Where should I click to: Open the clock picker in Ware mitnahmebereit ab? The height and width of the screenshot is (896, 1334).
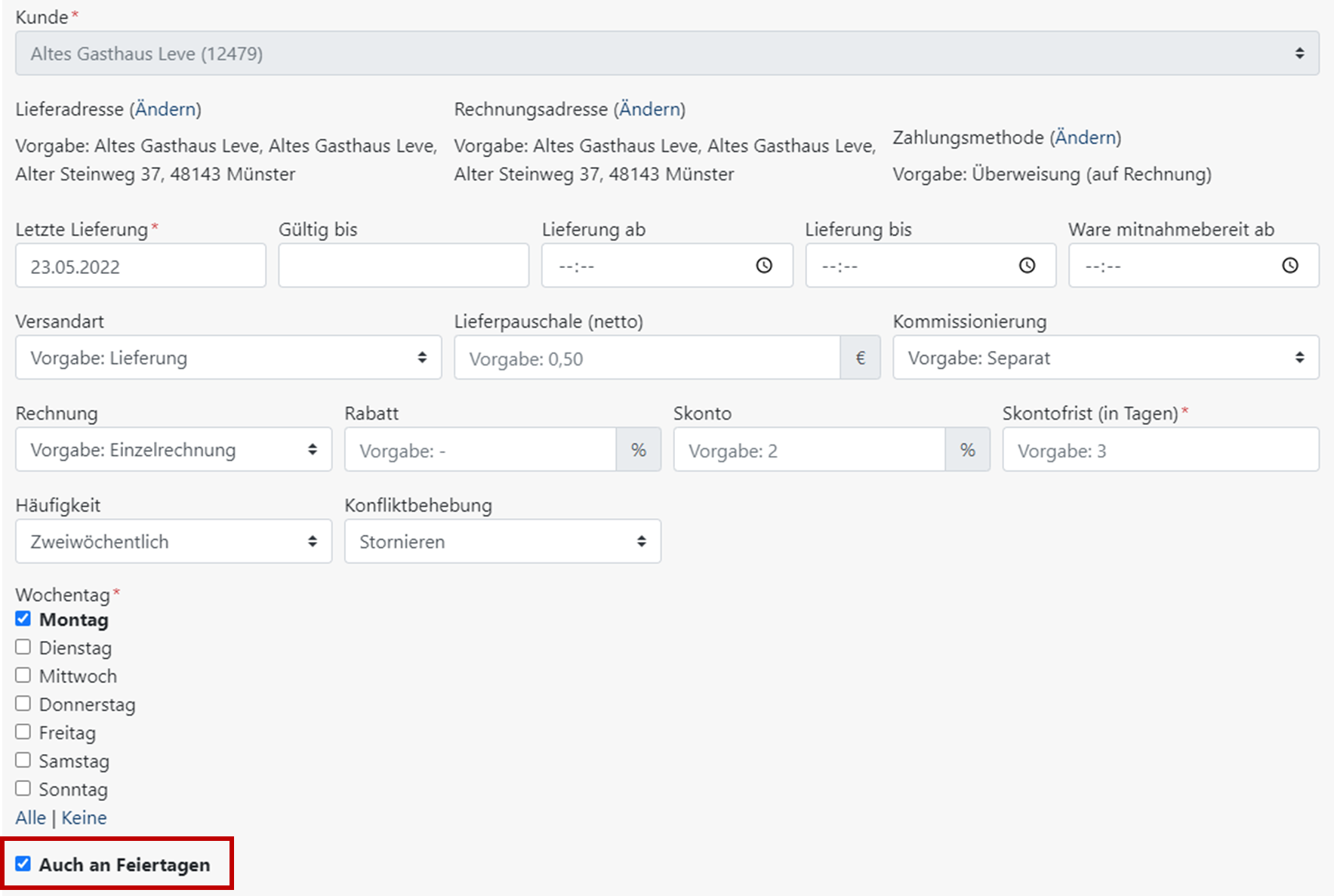click(1290, 266)
